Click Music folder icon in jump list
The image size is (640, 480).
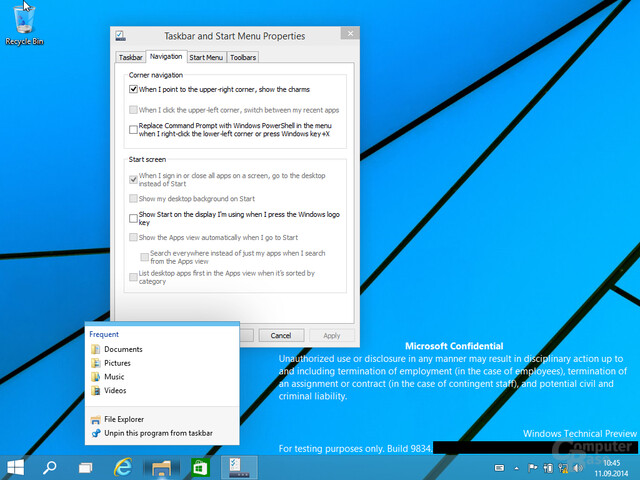96,377
